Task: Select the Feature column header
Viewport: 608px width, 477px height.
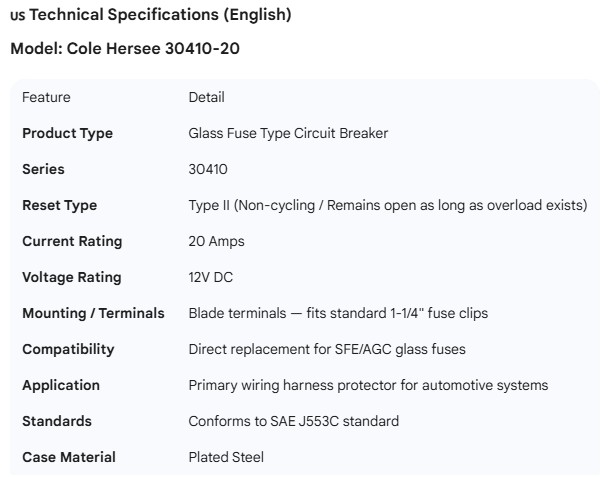Action: click(46, 97)
